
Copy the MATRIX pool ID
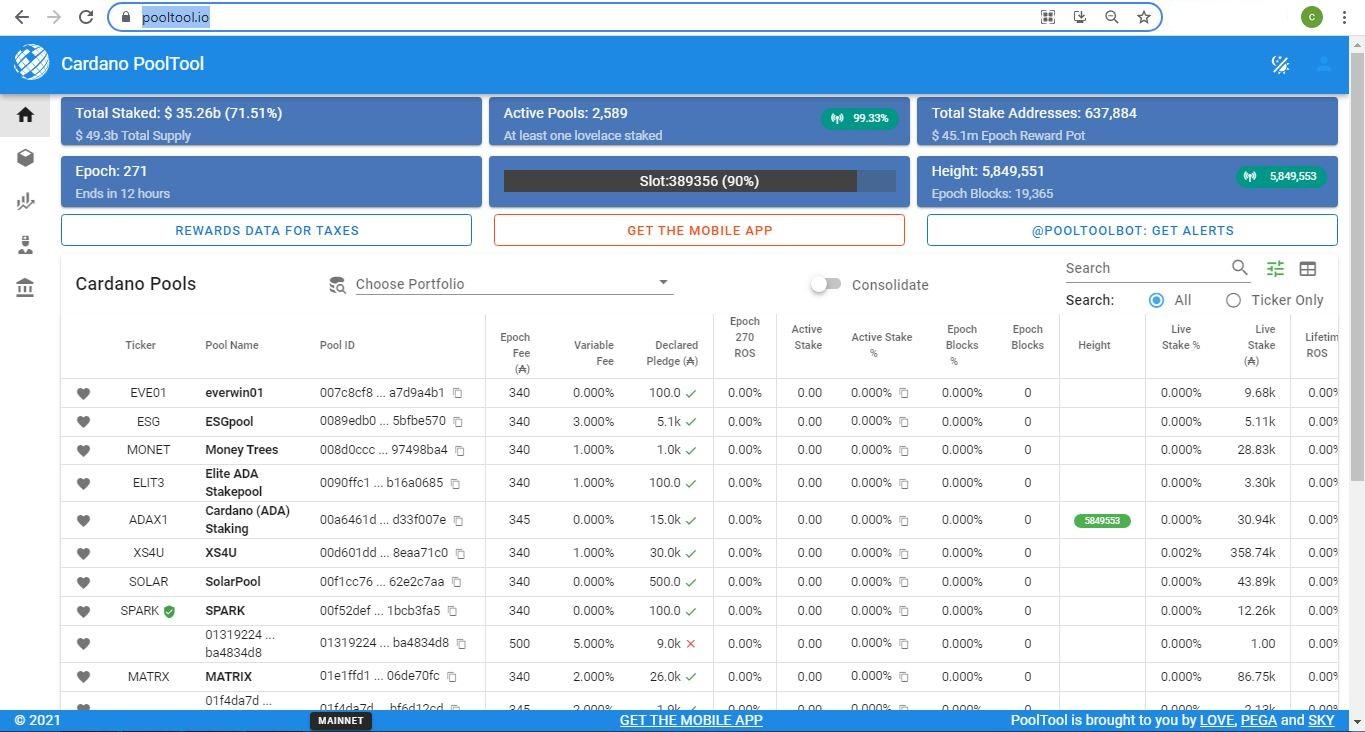tap(451, 677)
